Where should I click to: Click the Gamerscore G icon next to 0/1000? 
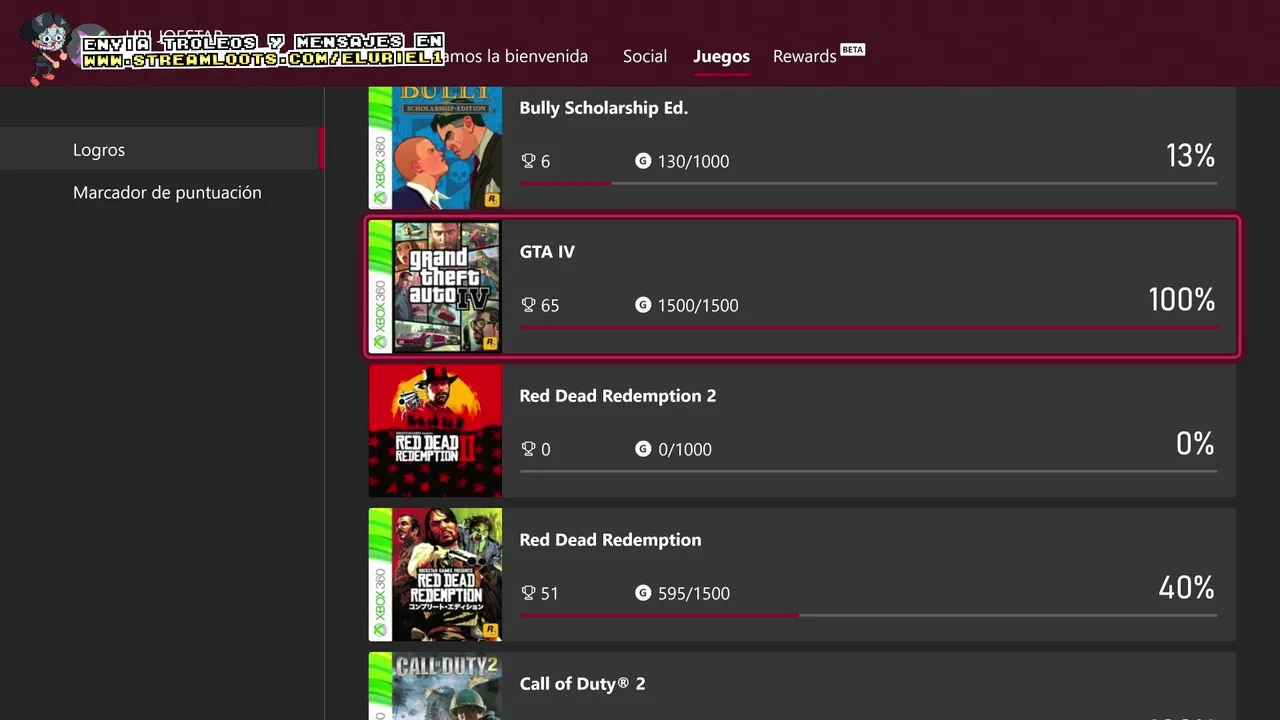point(643,448)
